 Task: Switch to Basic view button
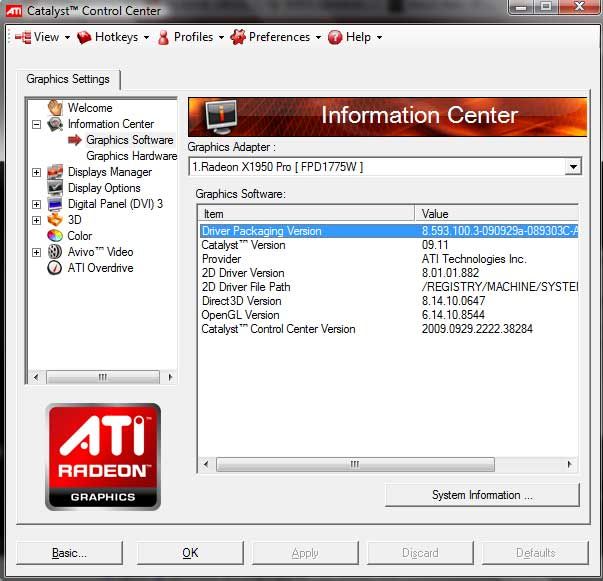[x=69, y=553]
